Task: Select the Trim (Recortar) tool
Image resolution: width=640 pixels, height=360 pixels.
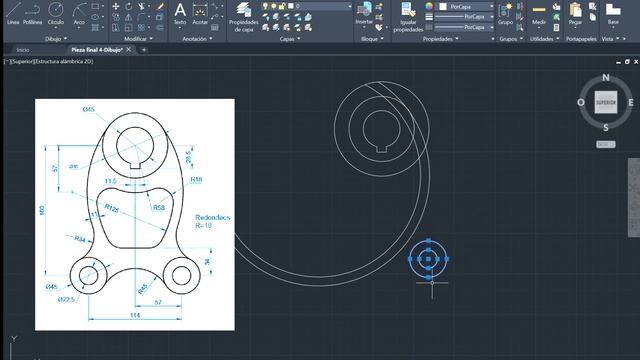Action: [x=141, y=7]
